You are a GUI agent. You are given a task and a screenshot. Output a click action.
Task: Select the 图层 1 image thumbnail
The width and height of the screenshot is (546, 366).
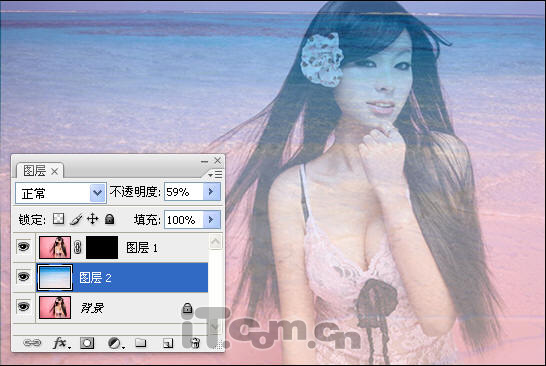(55, 247)
